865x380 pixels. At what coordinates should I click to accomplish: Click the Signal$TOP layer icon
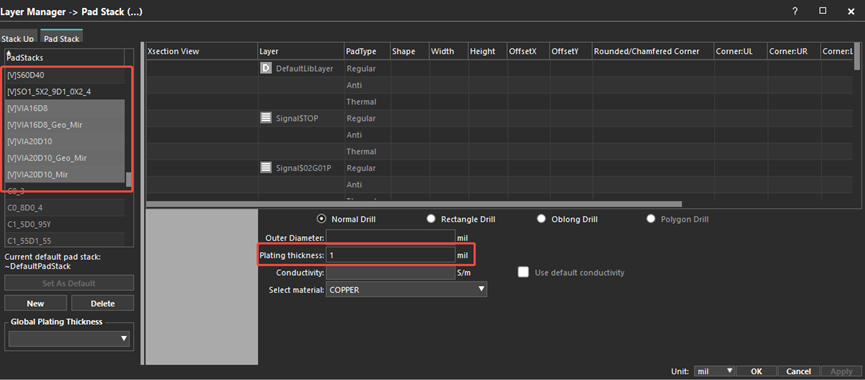pos(266,118)
